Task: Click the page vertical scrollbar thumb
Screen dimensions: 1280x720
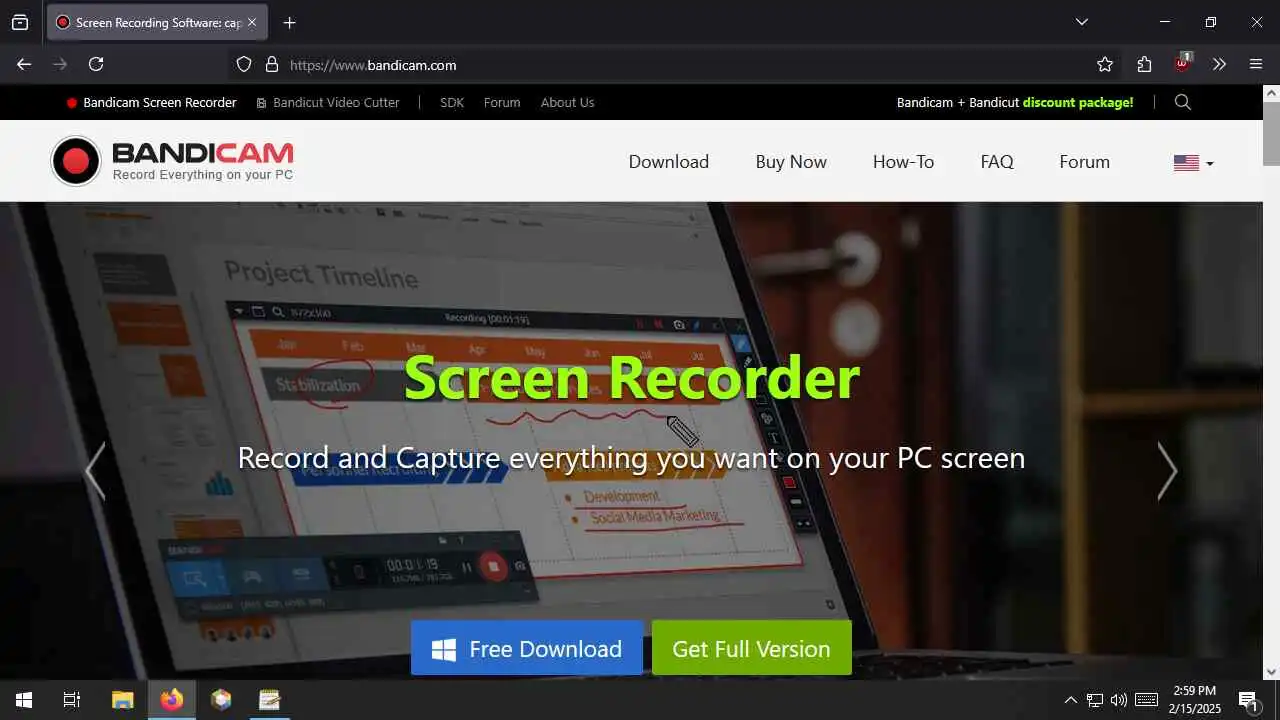Action: 1271,132
